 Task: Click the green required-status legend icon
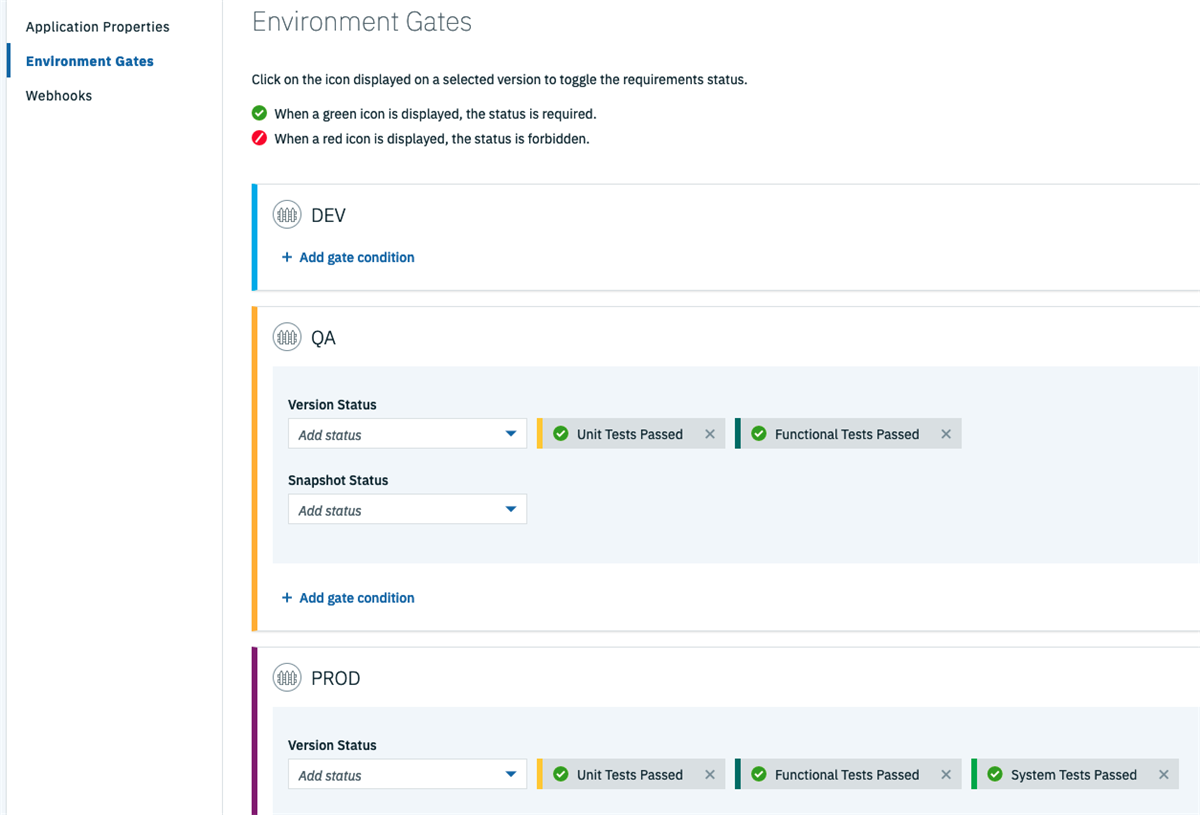coord(259,113)
